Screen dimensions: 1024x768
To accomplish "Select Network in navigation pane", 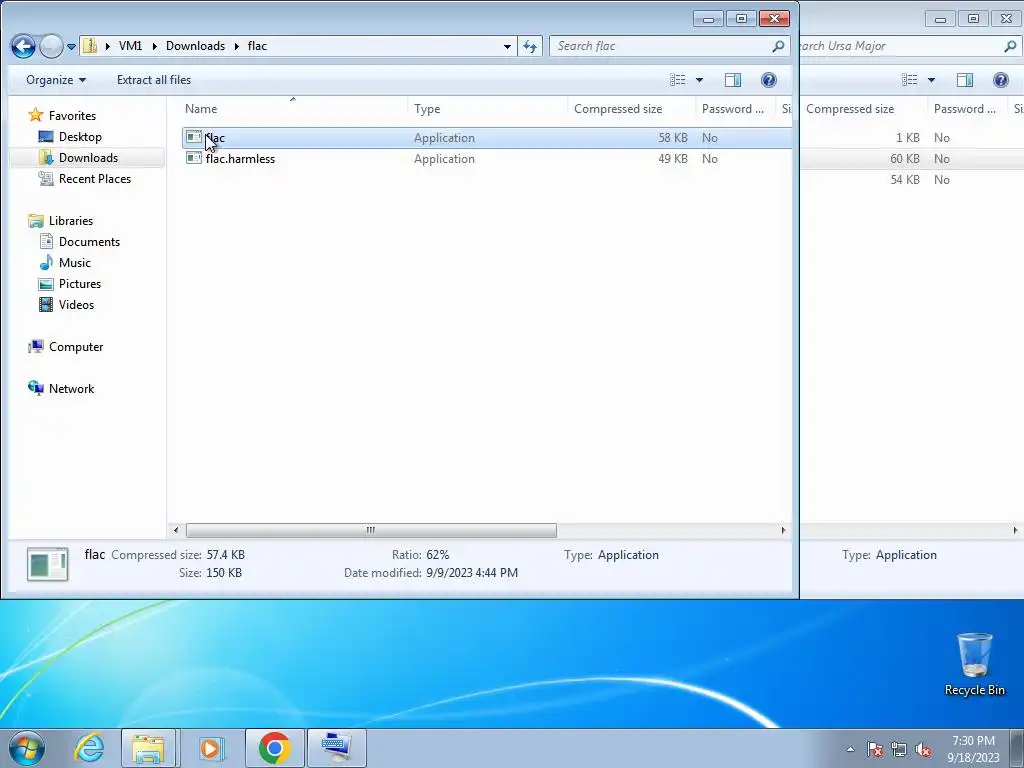I will tap(71, 389).
